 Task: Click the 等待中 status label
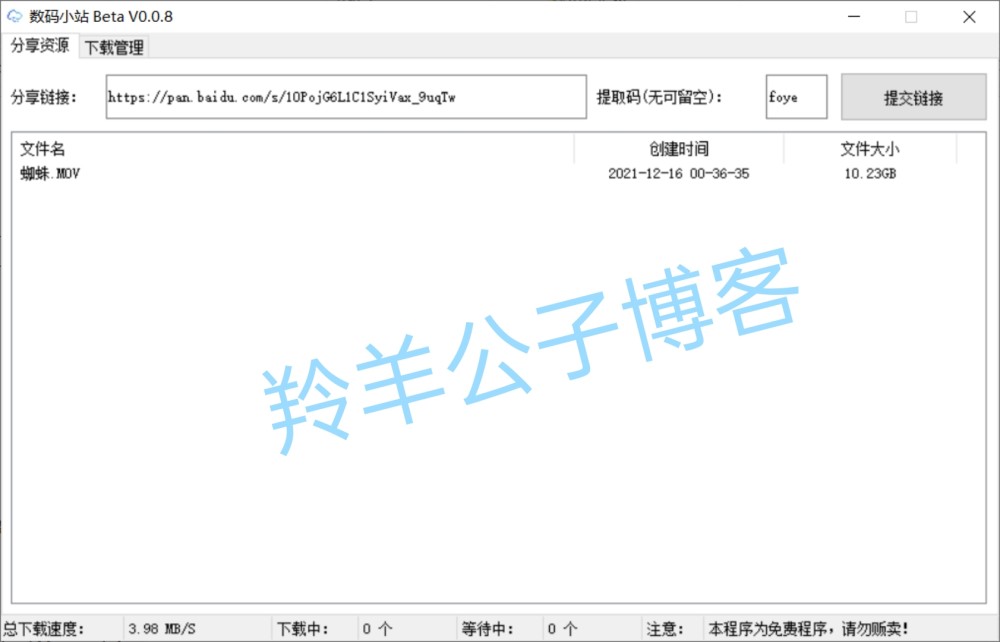click(x=487, y=629)
